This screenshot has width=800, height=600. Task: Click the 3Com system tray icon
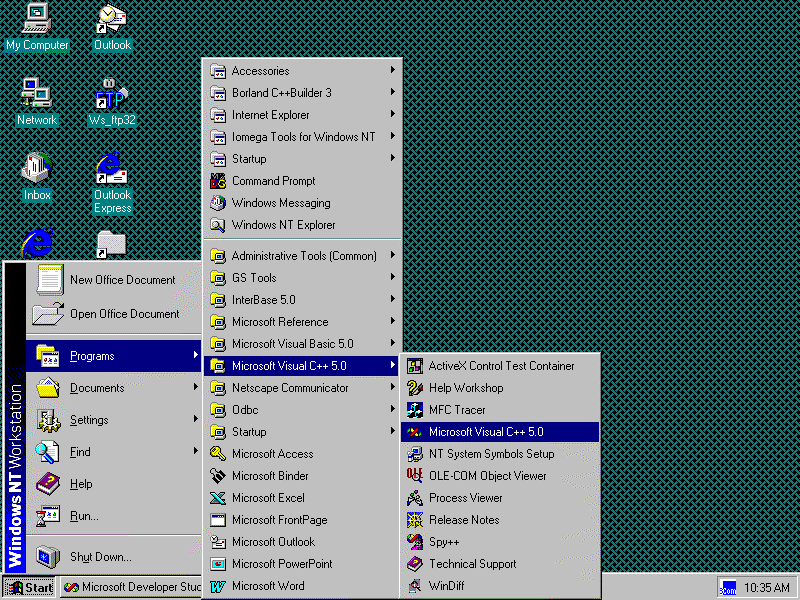(x=728, y=588)
